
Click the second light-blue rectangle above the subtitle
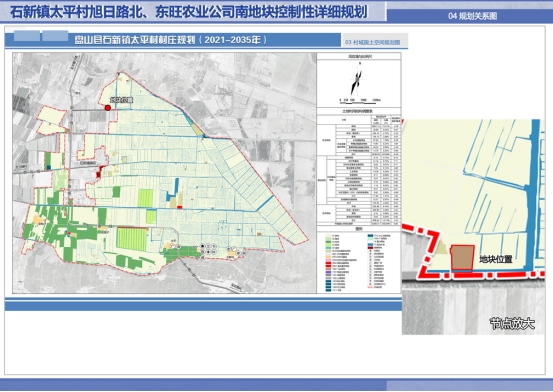pos(55,36)
